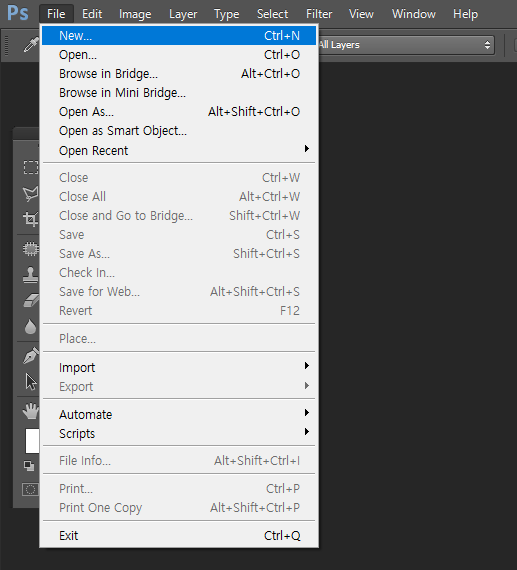
Task: Click Close and Go to Bridge... entry
Action: click(179, 216)
